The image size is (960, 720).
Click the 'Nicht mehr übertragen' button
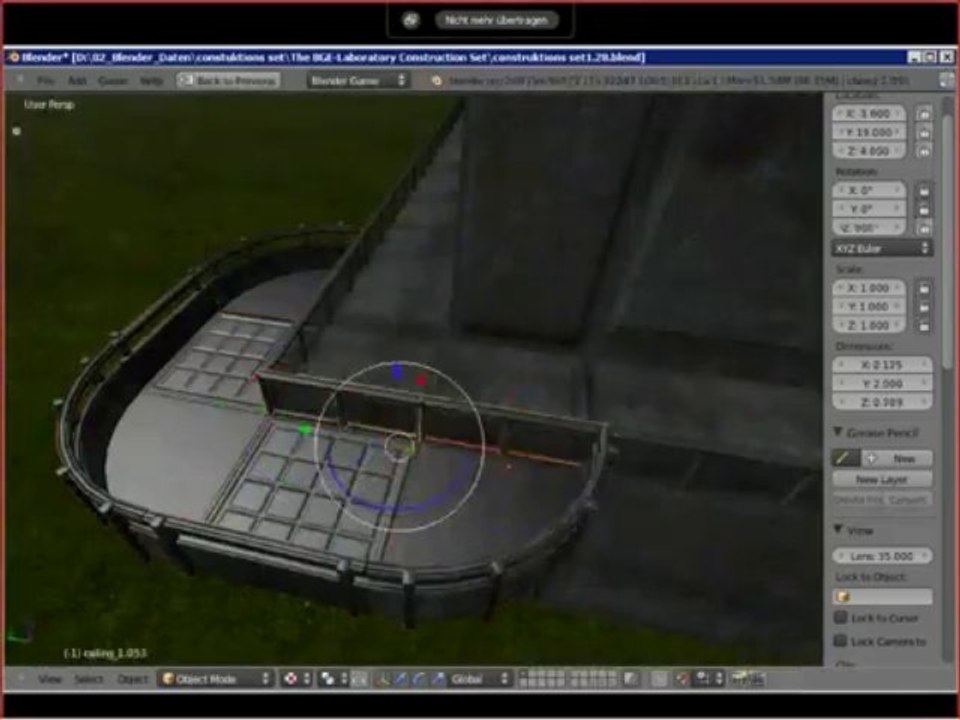(497, 20)
